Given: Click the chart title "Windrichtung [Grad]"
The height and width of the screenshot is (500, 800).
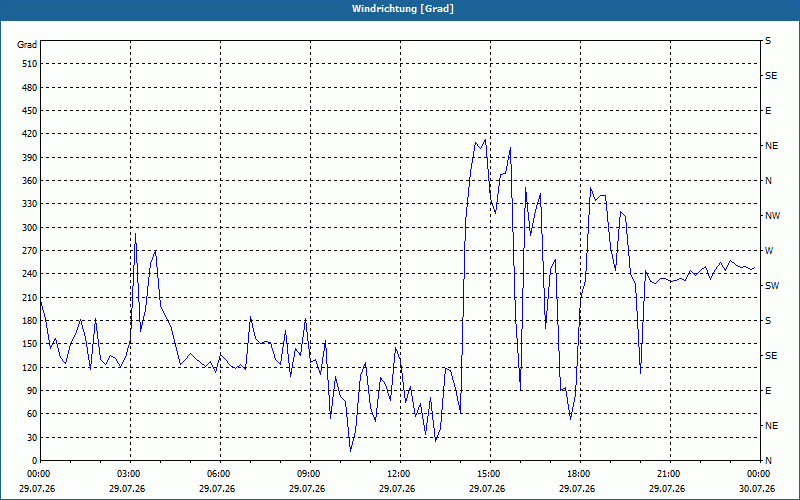Looking at the screenshot, I should (403, 9).
